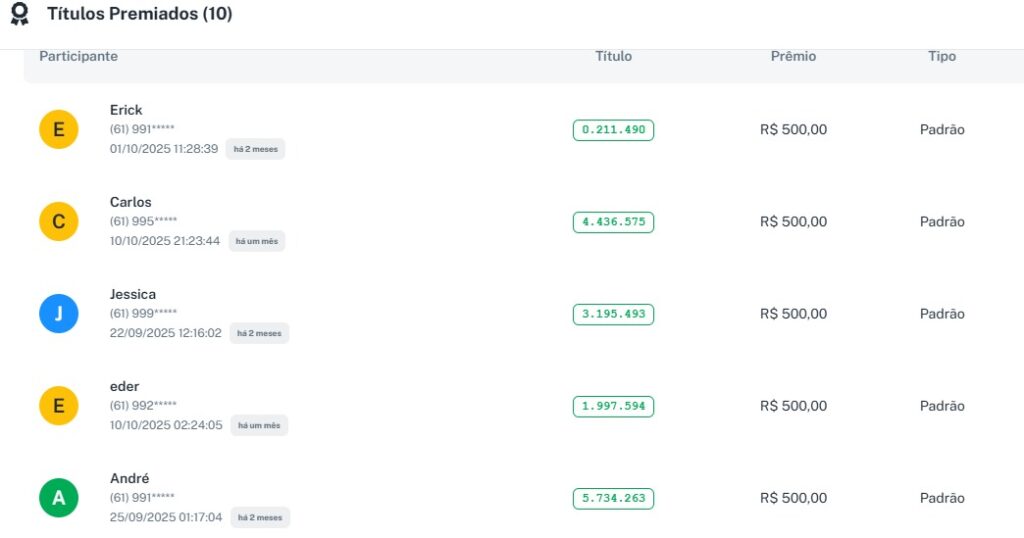Screen dimensions: 1024x538
Task: Click Carlos's yellow C avatar
Action: pyautogui.click(x=58, y=222)
